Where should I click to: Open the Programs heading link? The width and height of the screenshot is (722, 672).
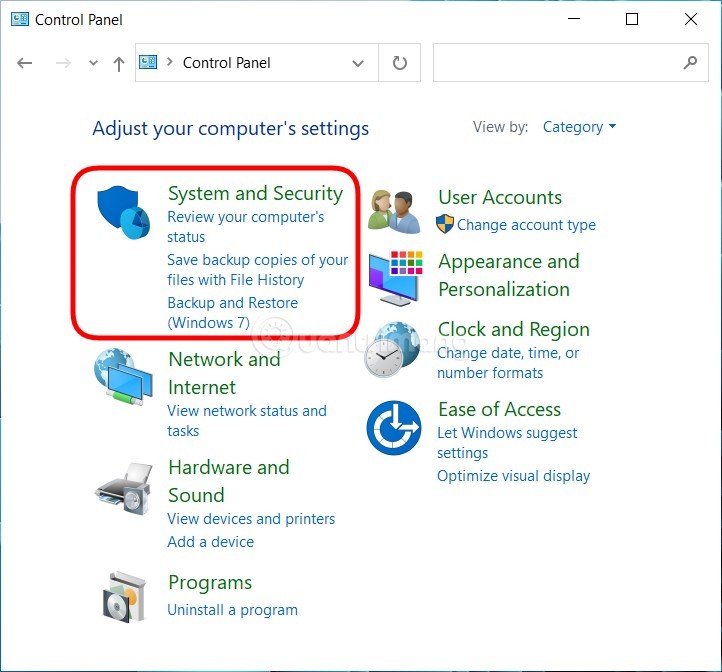(x=210, y=583)
